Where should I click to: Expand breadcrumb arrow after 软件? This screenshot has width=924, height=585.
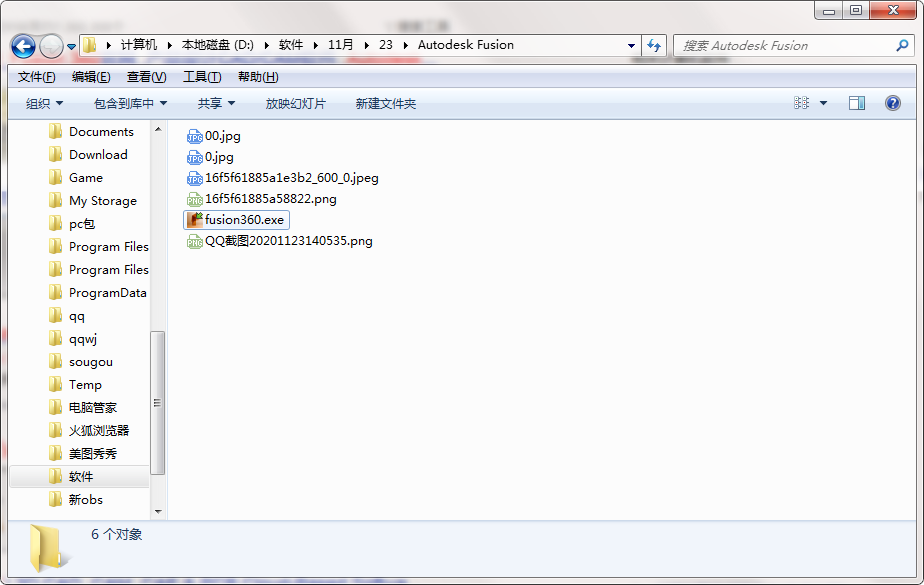click(316, 45)
